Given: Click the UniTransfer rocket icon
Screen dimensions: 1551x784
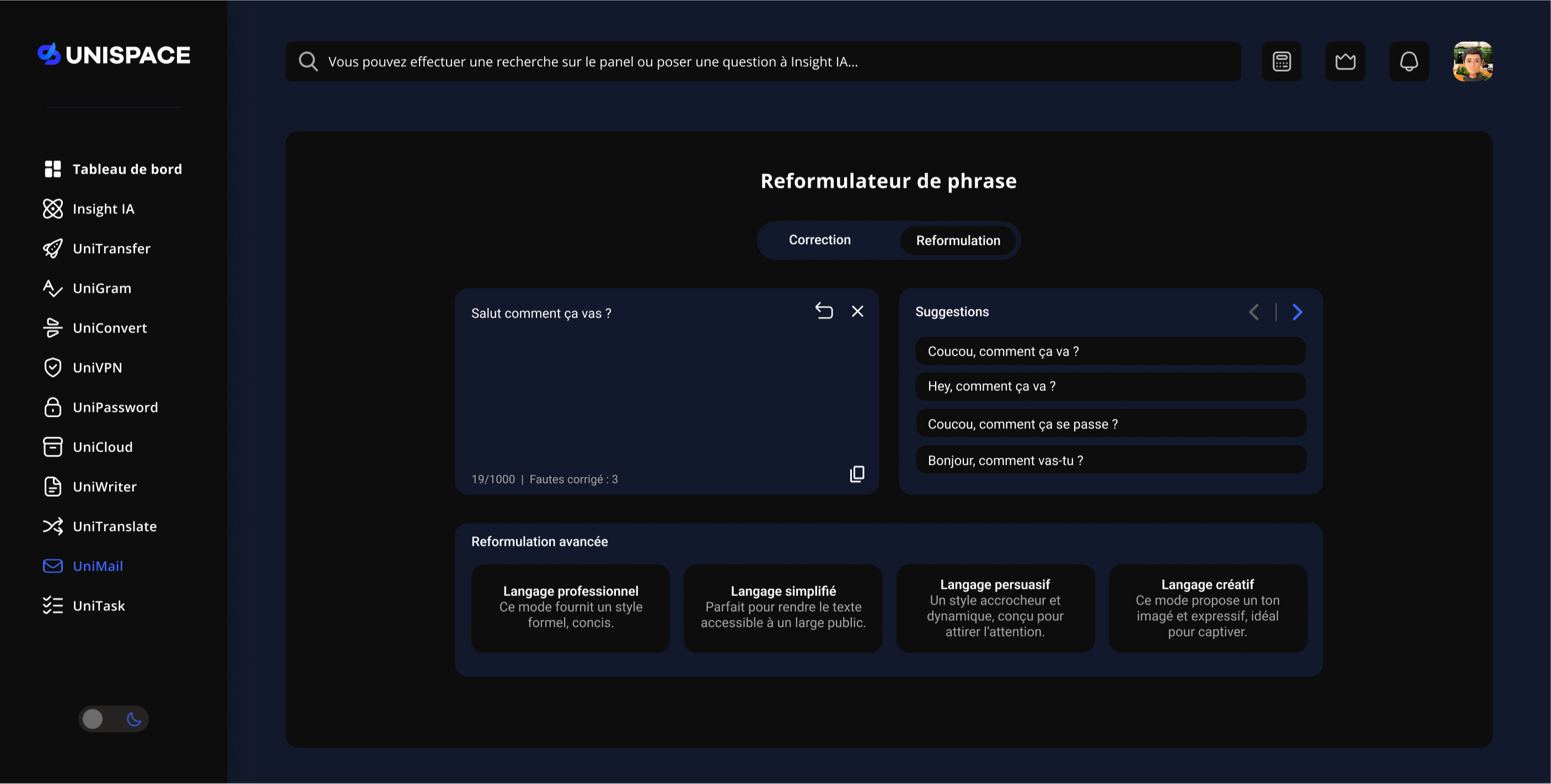Looking at the screenshot, I should tap(53, 249).
